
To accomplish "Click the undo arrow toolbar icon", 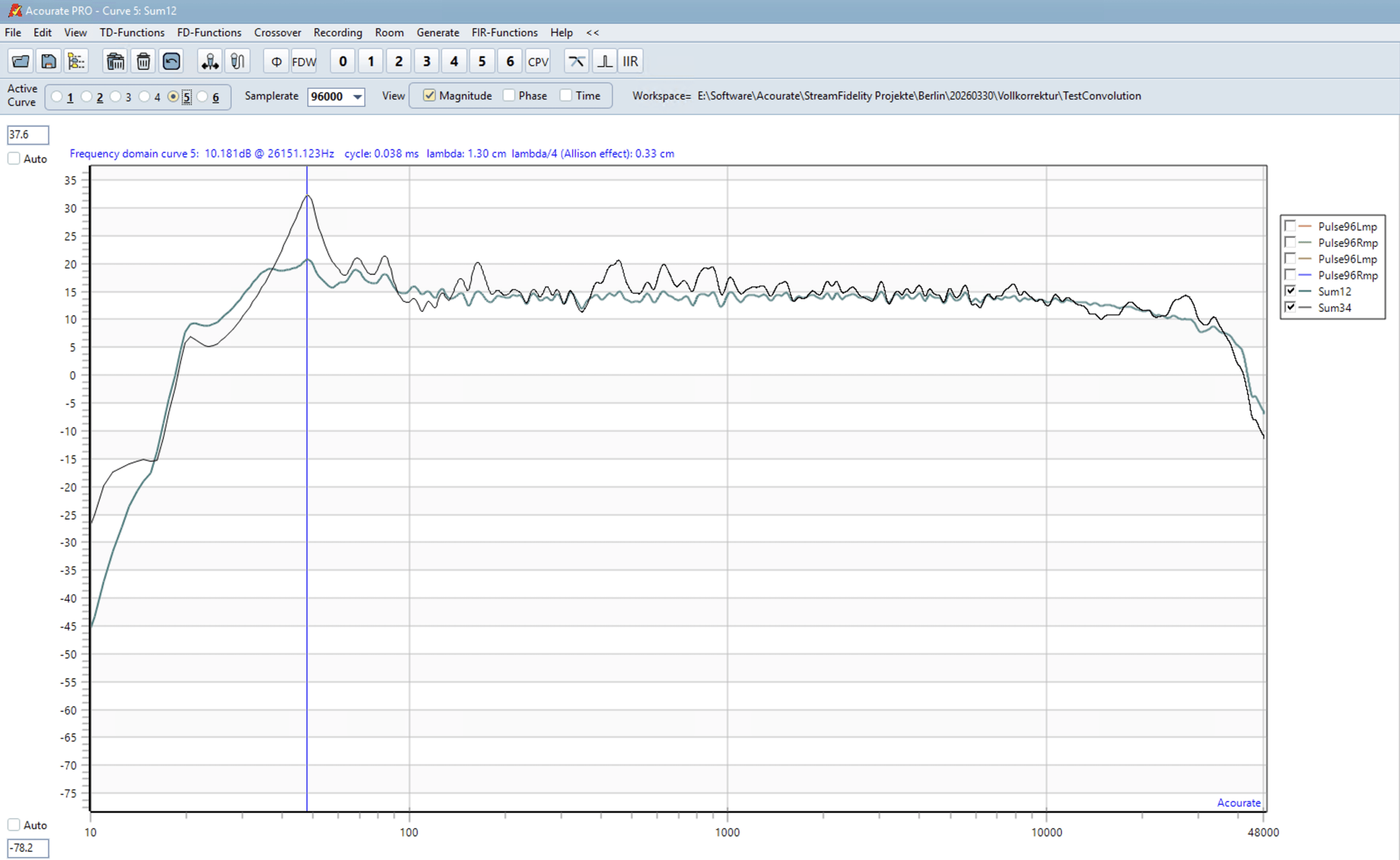I will pyautogui.click(x=171, y=61).
